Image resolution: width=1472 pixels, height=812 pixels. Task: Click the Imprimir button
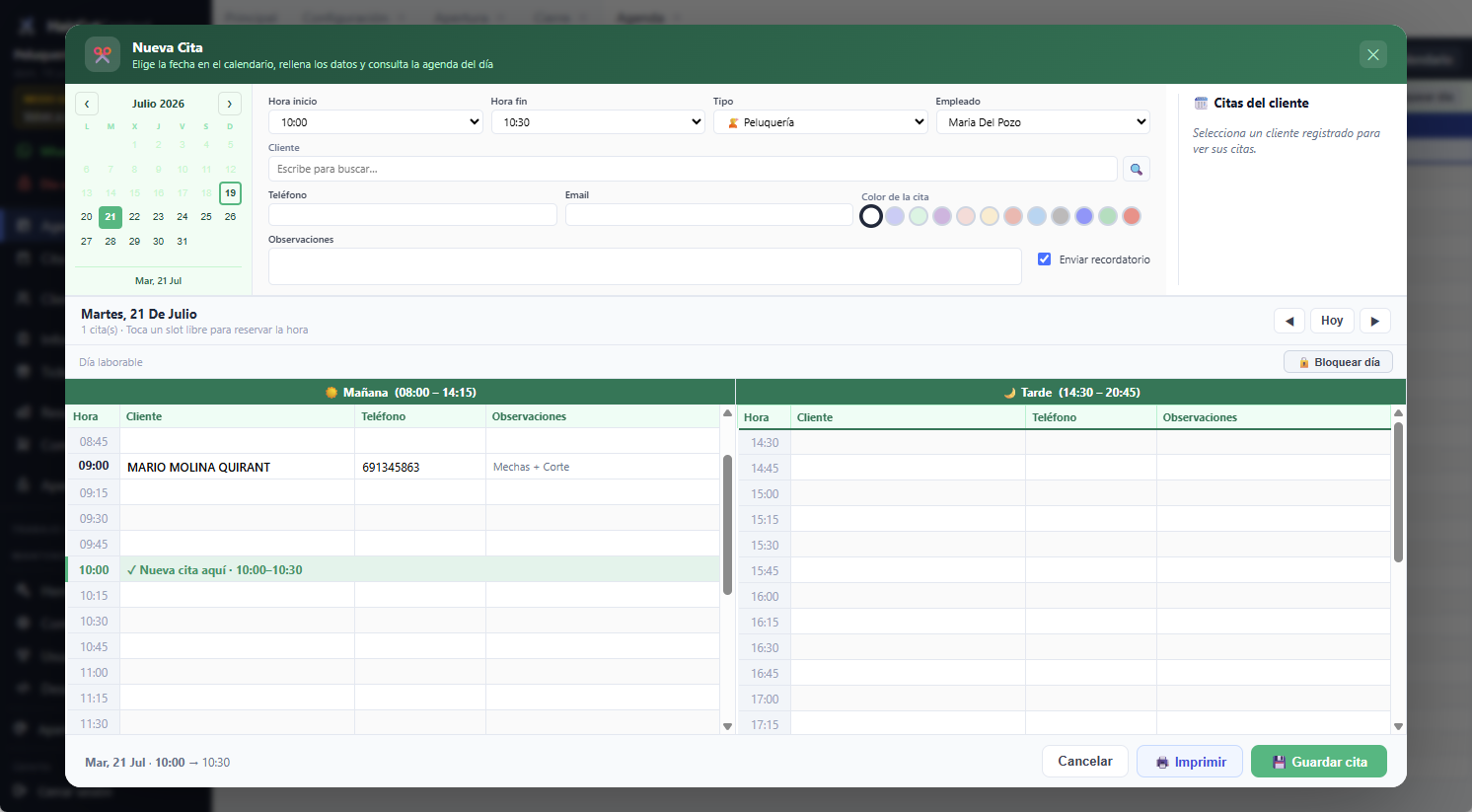tap(1190, 762)
